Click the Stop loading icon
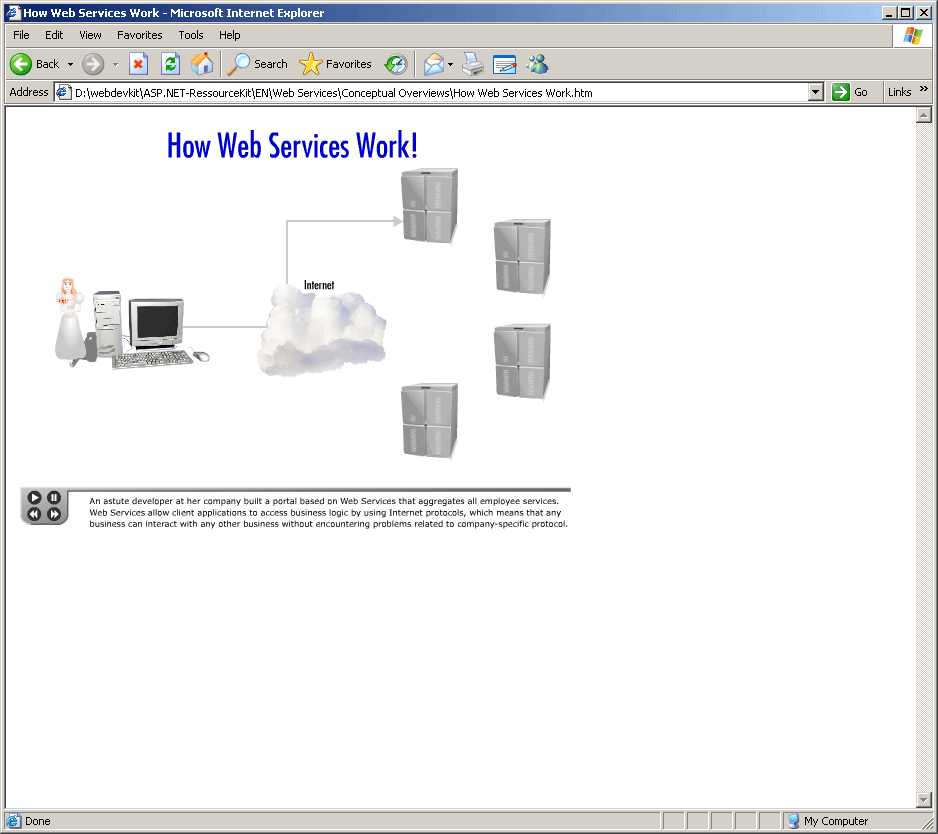The image size is (938, 834). click(x=139, y=64)
